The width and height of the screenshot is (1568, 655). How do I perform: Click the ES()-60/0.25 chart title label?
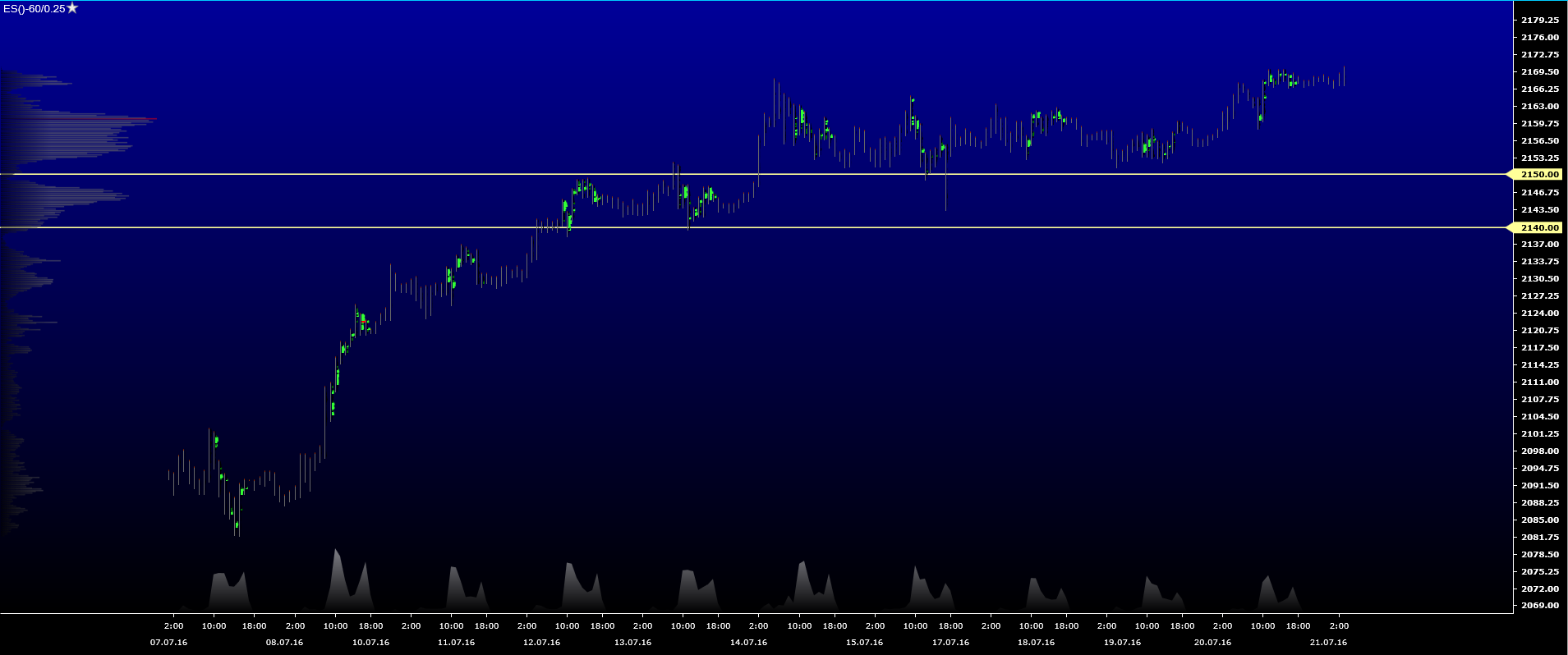coord(34,9)
